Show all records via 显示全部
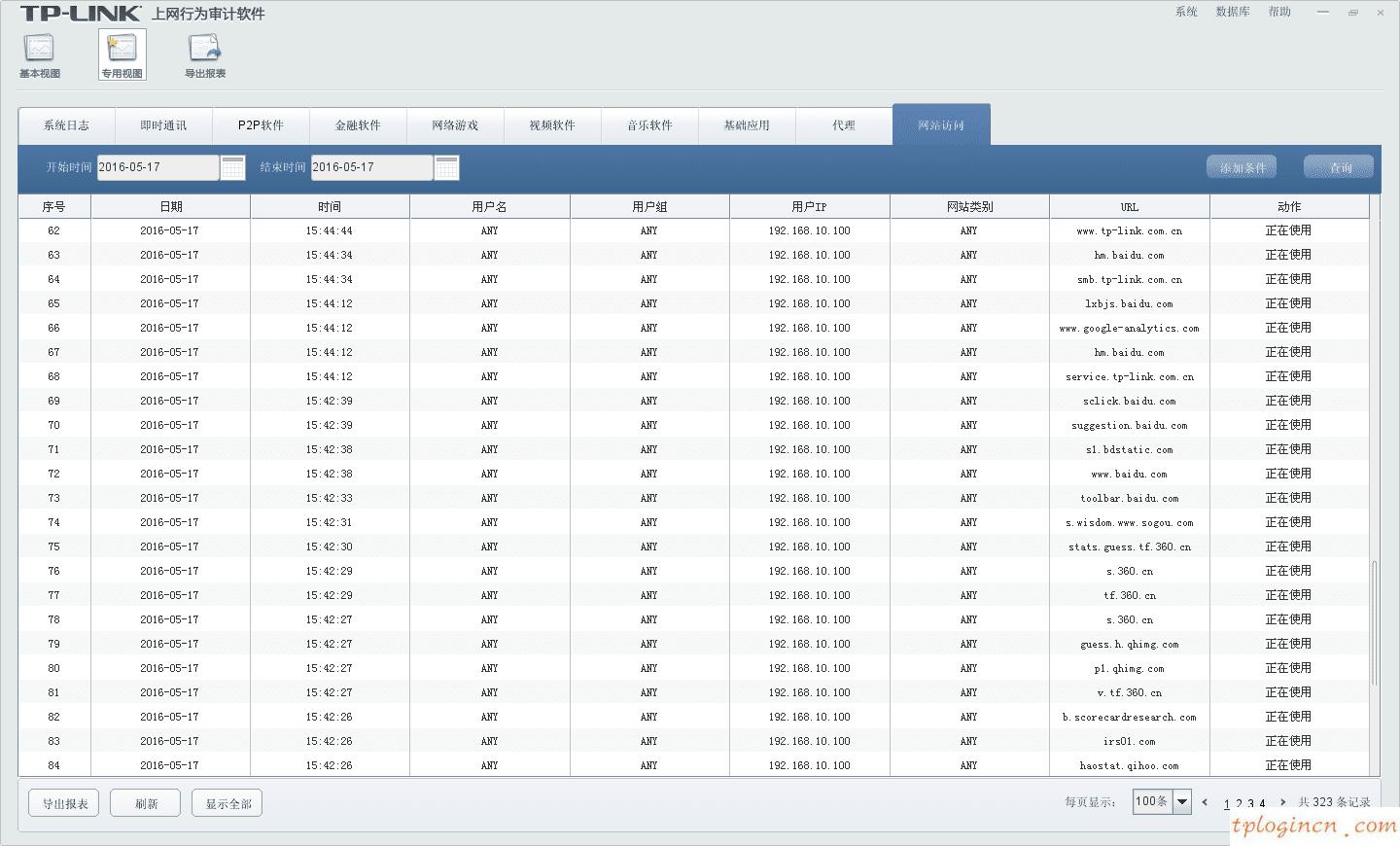The height and width of the screenshot is (846, 1400). 227,802
